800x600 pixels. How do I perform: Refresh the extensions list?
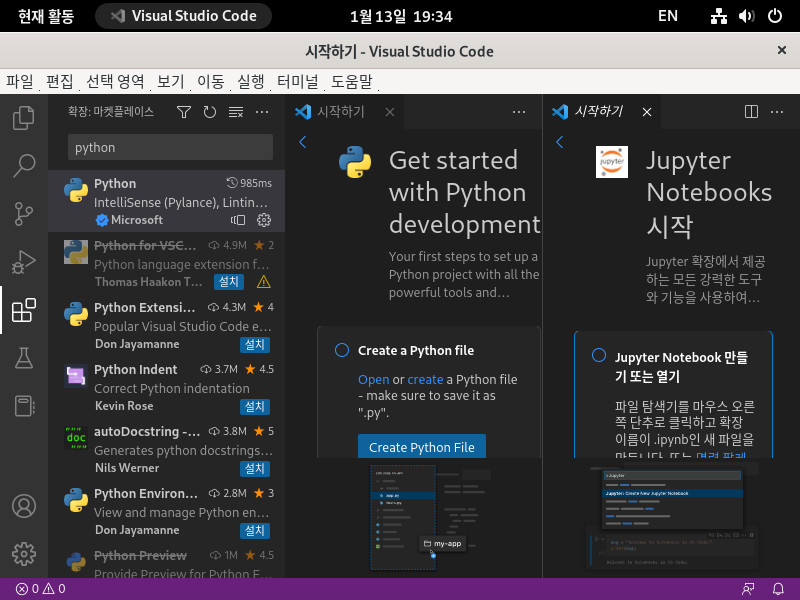click(x=210, y=112)
